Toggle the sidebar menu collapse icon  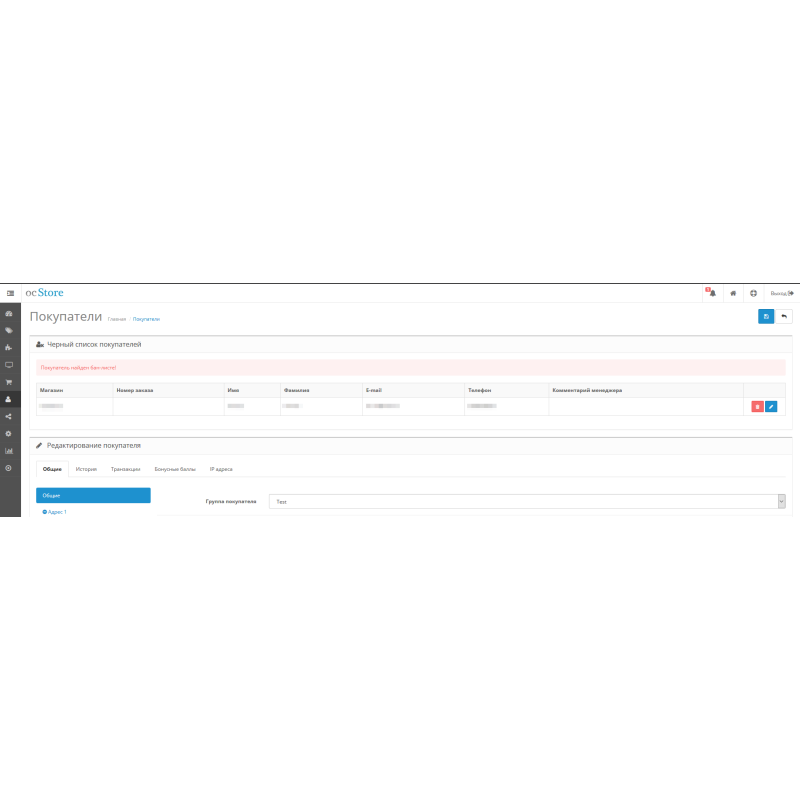click(x=10, y=293)
